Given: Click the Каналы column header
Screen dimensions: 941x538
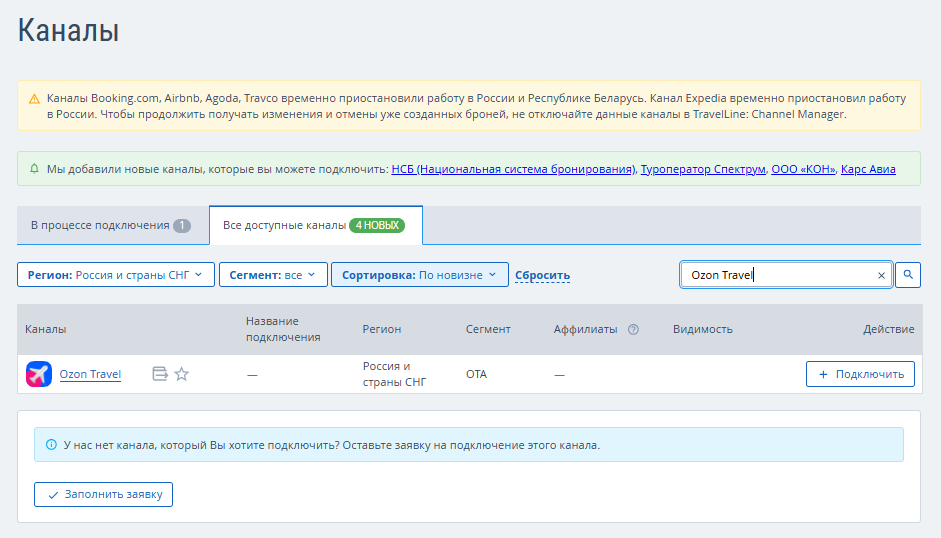Looking at the screenshot, I should click(46, 329).
